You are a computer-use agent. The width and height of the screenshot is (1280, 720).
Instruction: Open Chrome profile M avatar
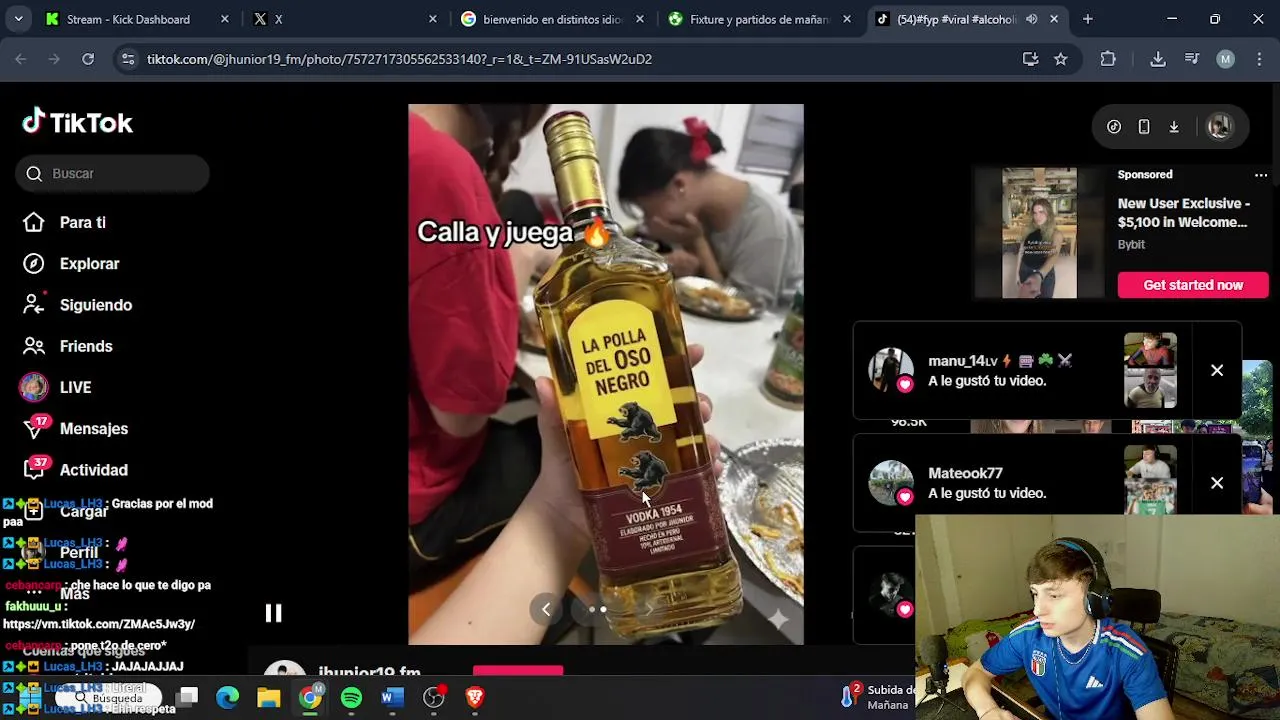(x=1225, y=59)
